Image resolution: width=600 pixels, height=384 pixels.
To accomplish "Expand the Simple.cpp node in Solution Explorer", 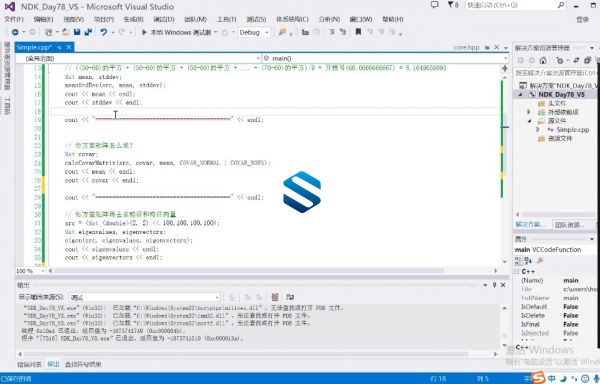I will click(x=538, y=130).
